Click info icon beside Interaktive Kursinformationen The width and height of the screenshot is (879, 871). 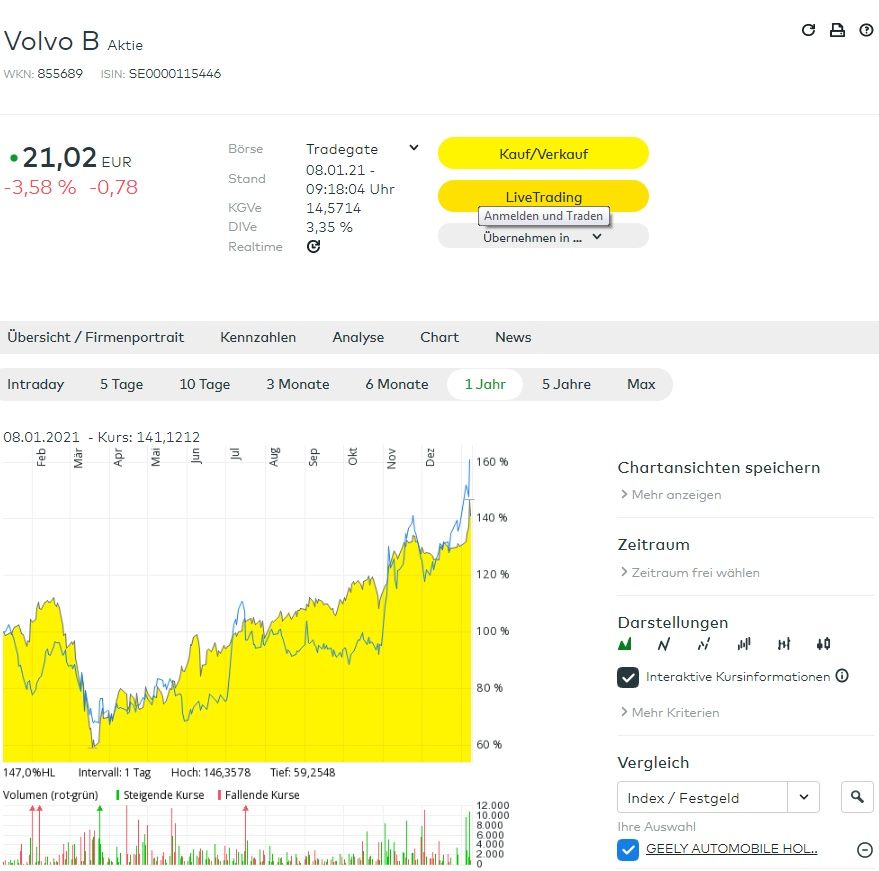click(842, 676)
